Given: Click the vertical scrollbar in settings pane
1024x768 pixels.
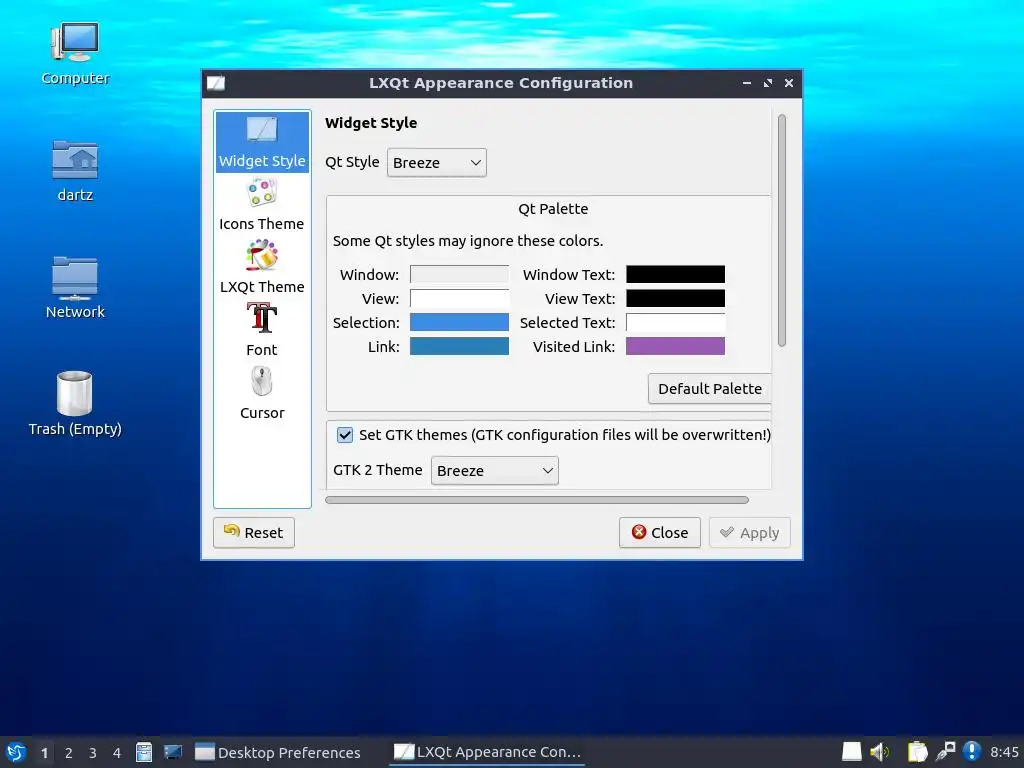Looking at the screenshot, I should pyautogui.click(x=782, y=230).
